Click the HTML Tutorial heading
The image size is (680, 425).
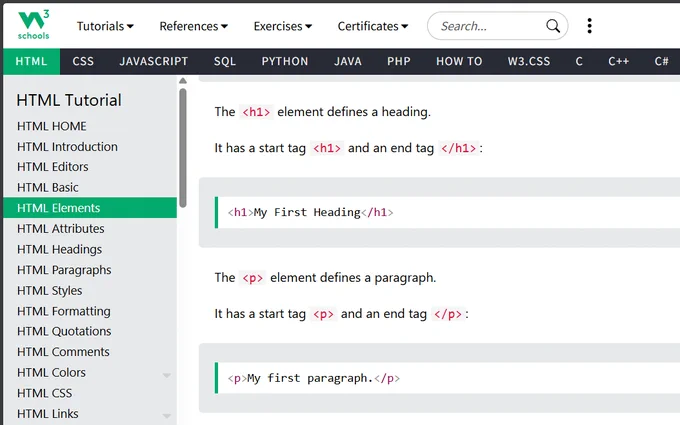point(69,100)
